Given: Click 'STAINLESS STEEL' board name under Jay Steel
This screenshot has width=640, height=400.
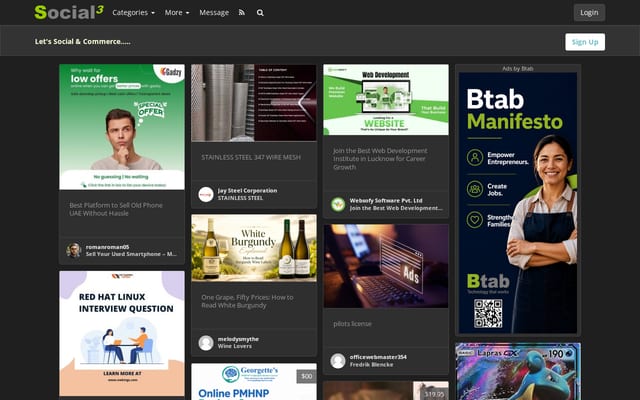Looking at the screenshot, I should click(240, 198).
